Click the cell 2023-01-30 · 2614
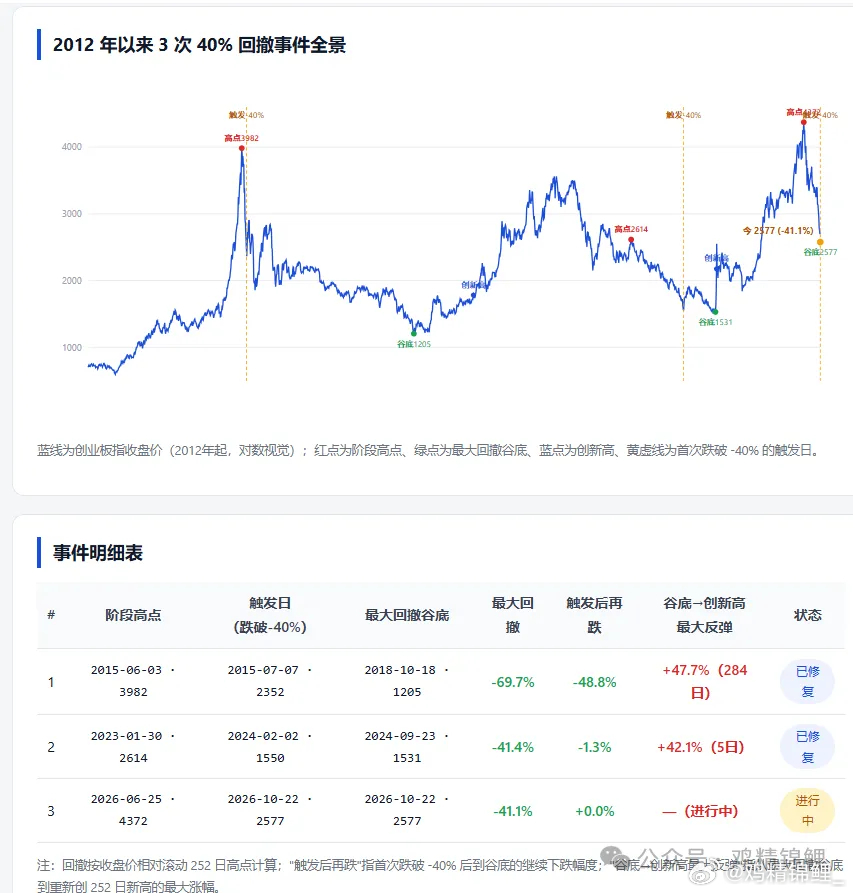853x893 pixels. 133,747
